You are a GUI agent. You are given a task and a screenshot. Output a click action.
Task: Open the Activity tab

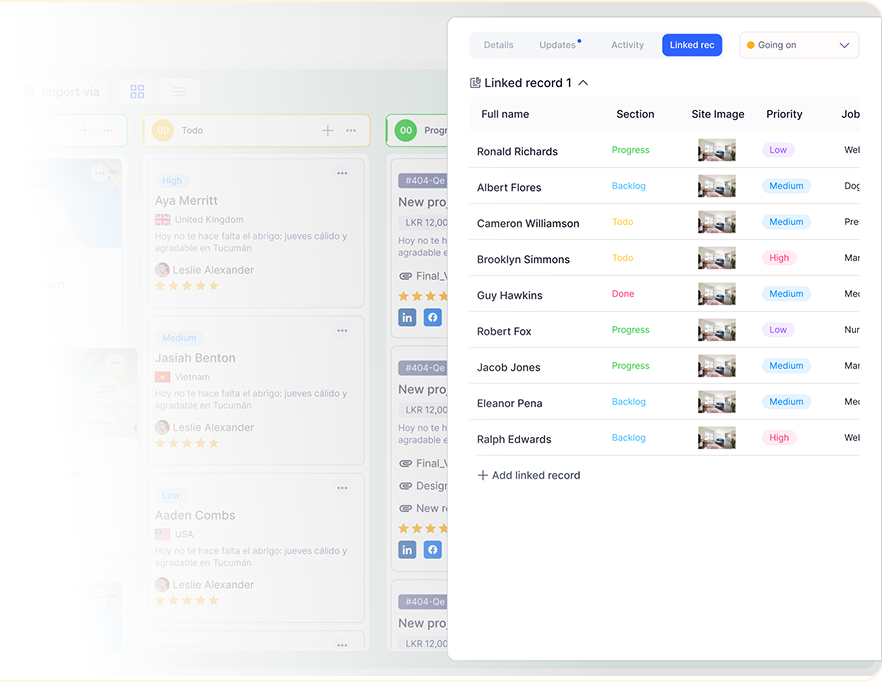[x=627, y=45]
